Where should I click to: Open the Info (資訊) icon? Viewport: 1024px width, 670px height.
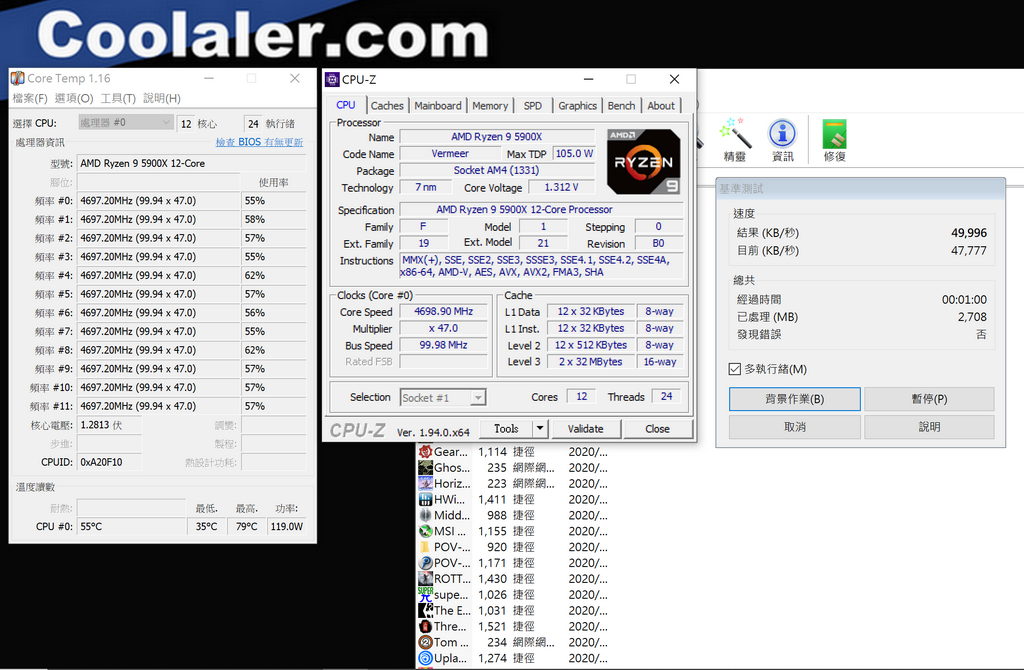pyautogui.click(x=782, y=133)
